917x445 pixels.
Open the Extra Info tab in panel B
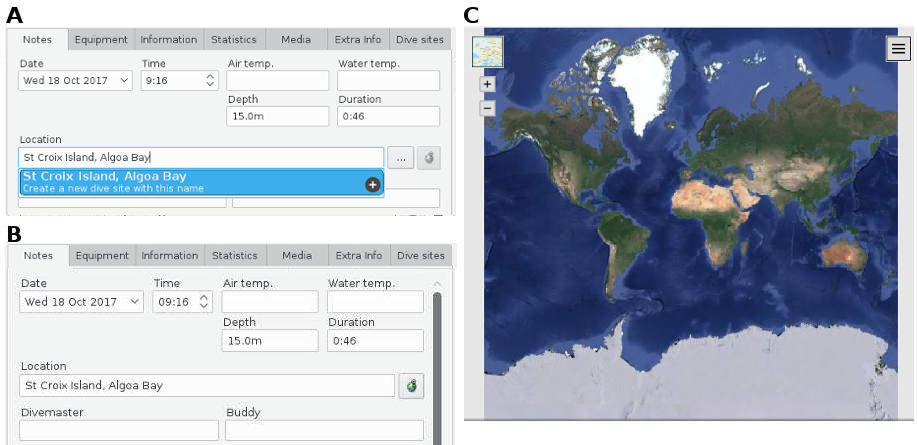pos(359,256)
